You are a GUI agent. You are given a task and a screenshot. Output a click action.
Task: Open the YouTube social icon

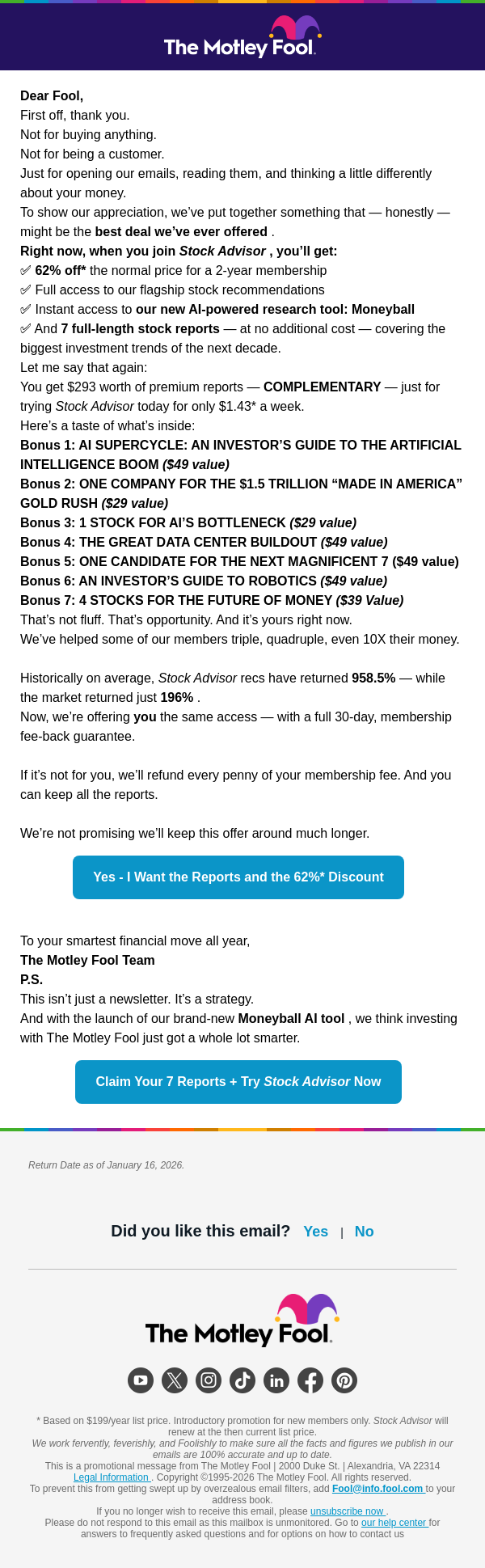coord(141,1380)
